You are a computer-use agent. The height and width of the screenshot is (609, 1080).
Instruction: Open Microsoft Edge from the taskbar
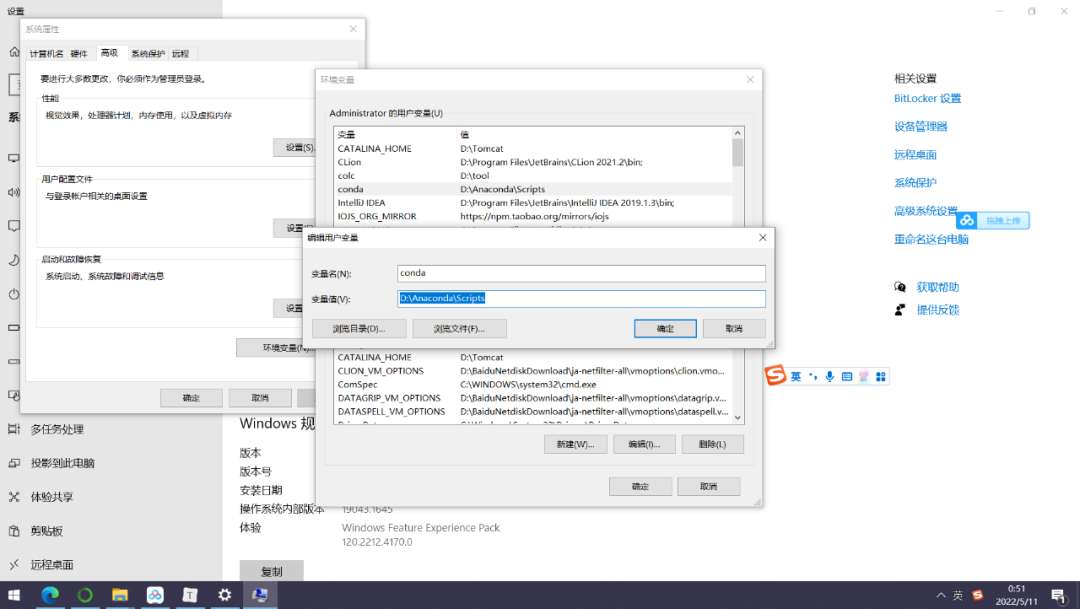[50, 595]
